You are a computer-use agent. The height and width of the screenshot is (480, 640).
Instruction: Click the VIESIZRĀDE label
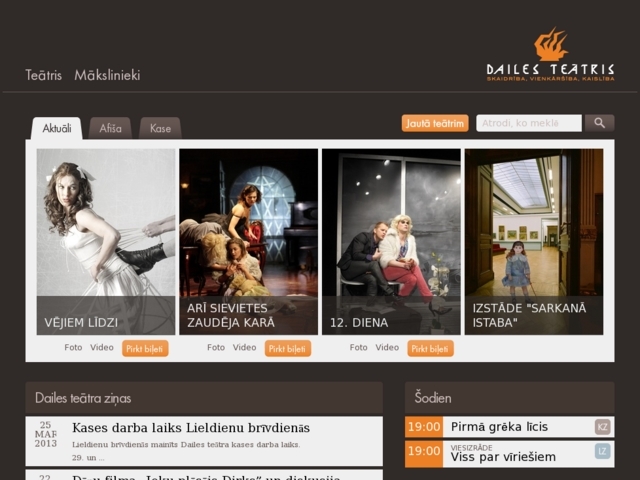pos(471,447)
